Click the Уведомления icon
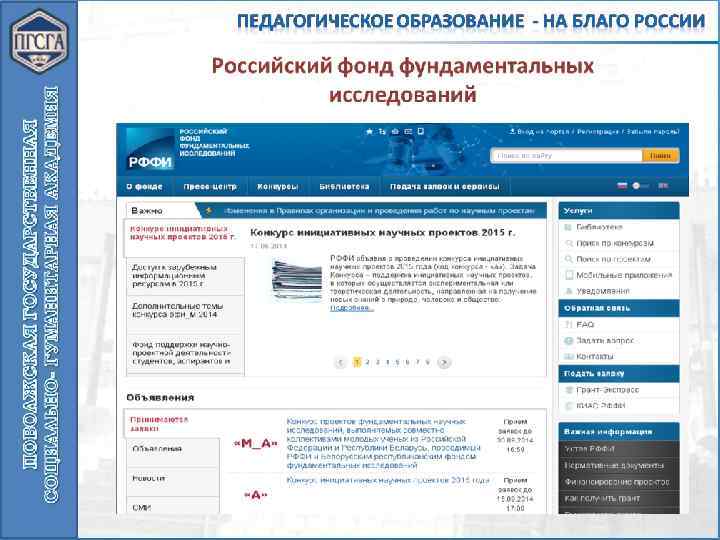This screenshot has height=540, width=720. tap(569, 291)
